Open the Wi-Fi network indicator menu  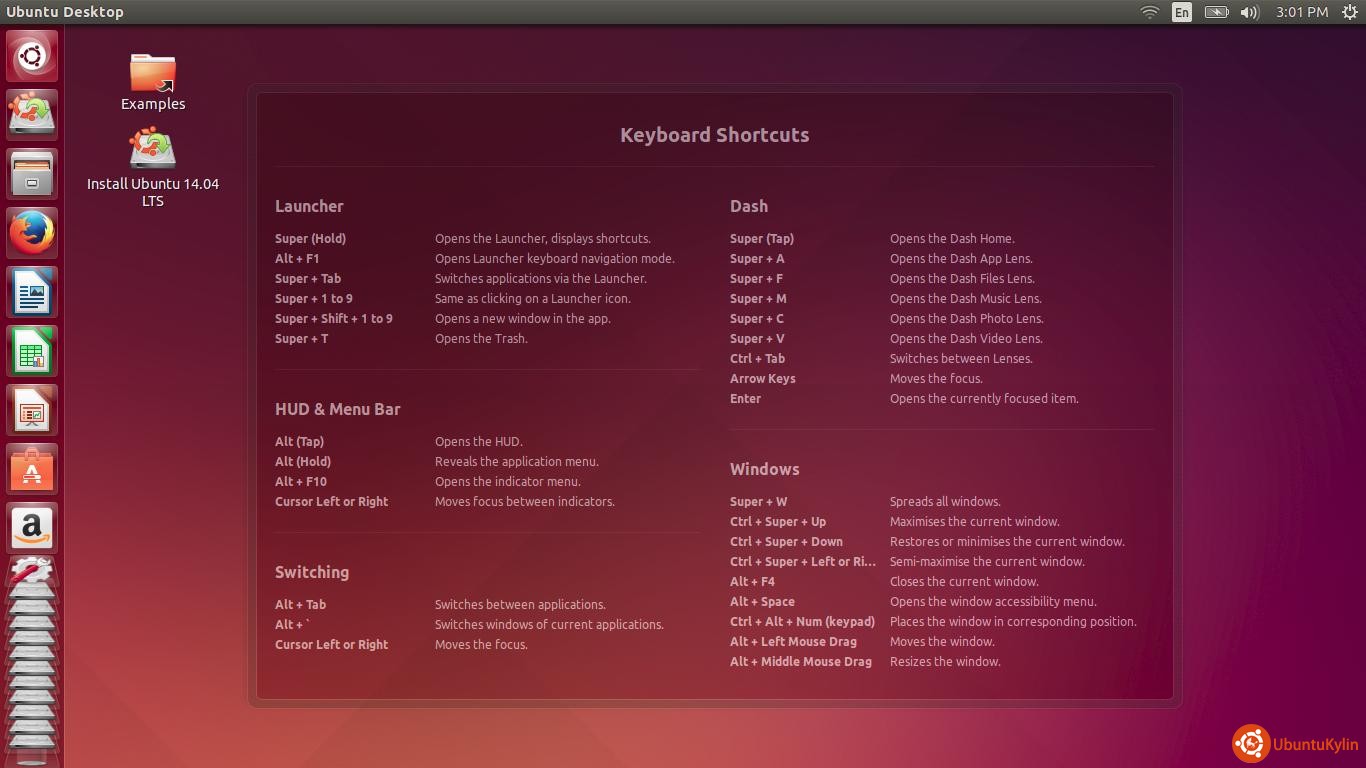pos(1150,12)
